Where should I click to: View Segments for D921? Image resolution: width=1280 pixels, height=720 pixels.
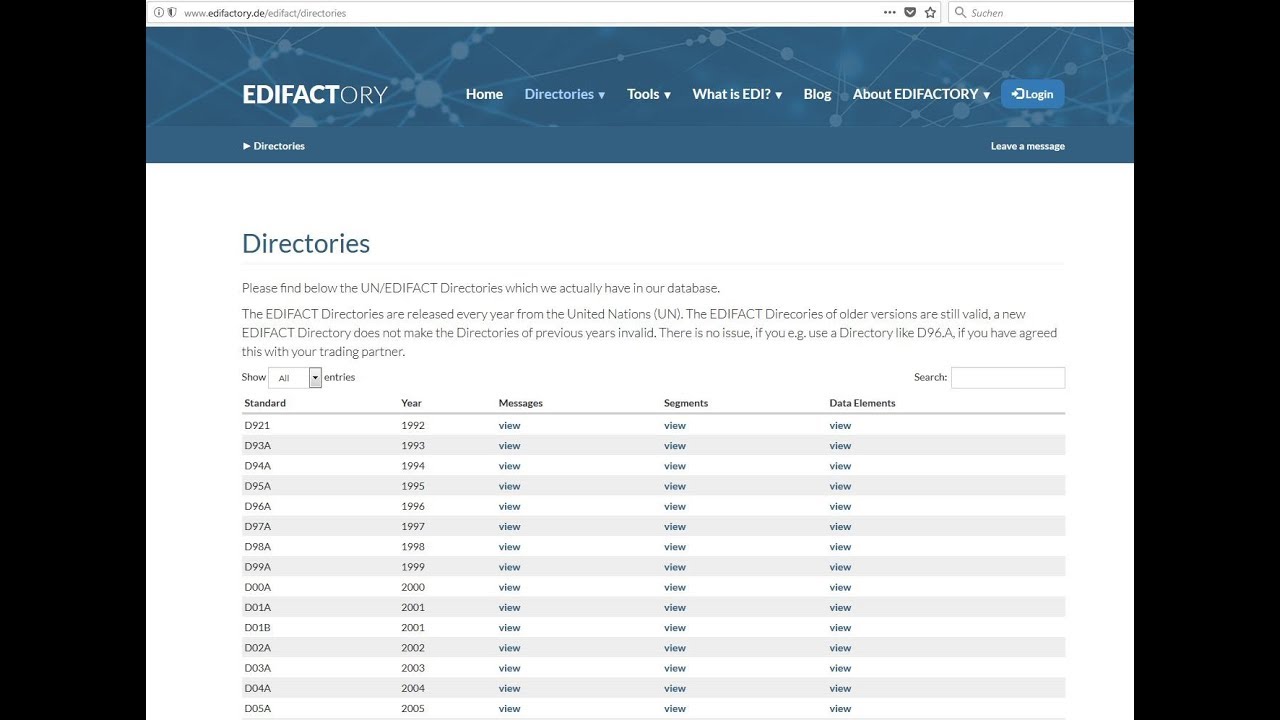coord(675,425)
